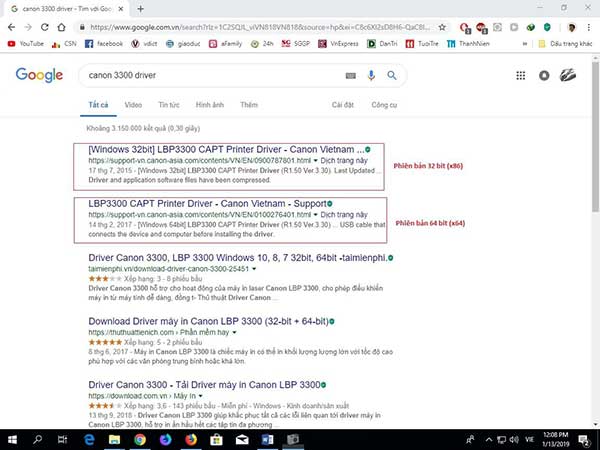Launch Microsoft Edge from the taskbar
The image size is (600, 450).
point(89,440)
